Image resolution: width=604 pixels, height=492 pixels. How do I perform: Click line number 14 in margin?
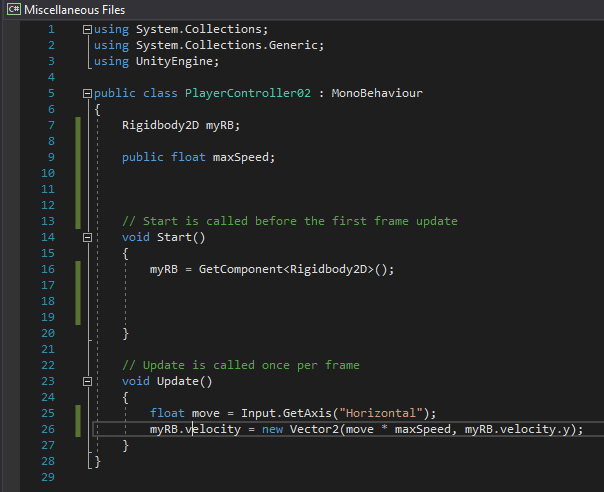[48, 237]
